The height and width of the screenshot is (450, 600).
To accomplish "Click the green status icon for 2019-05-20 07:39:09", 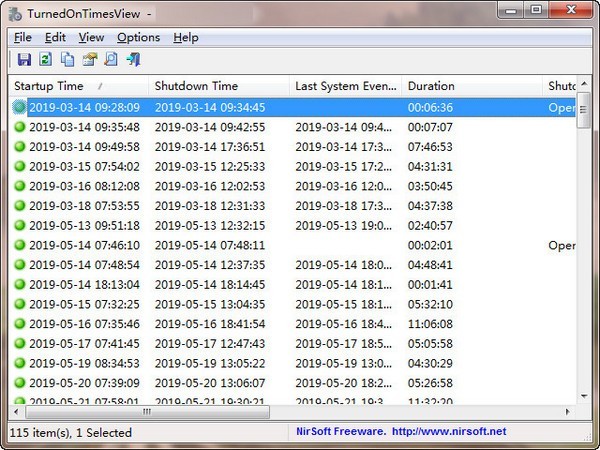I will [x=19, y=382].
